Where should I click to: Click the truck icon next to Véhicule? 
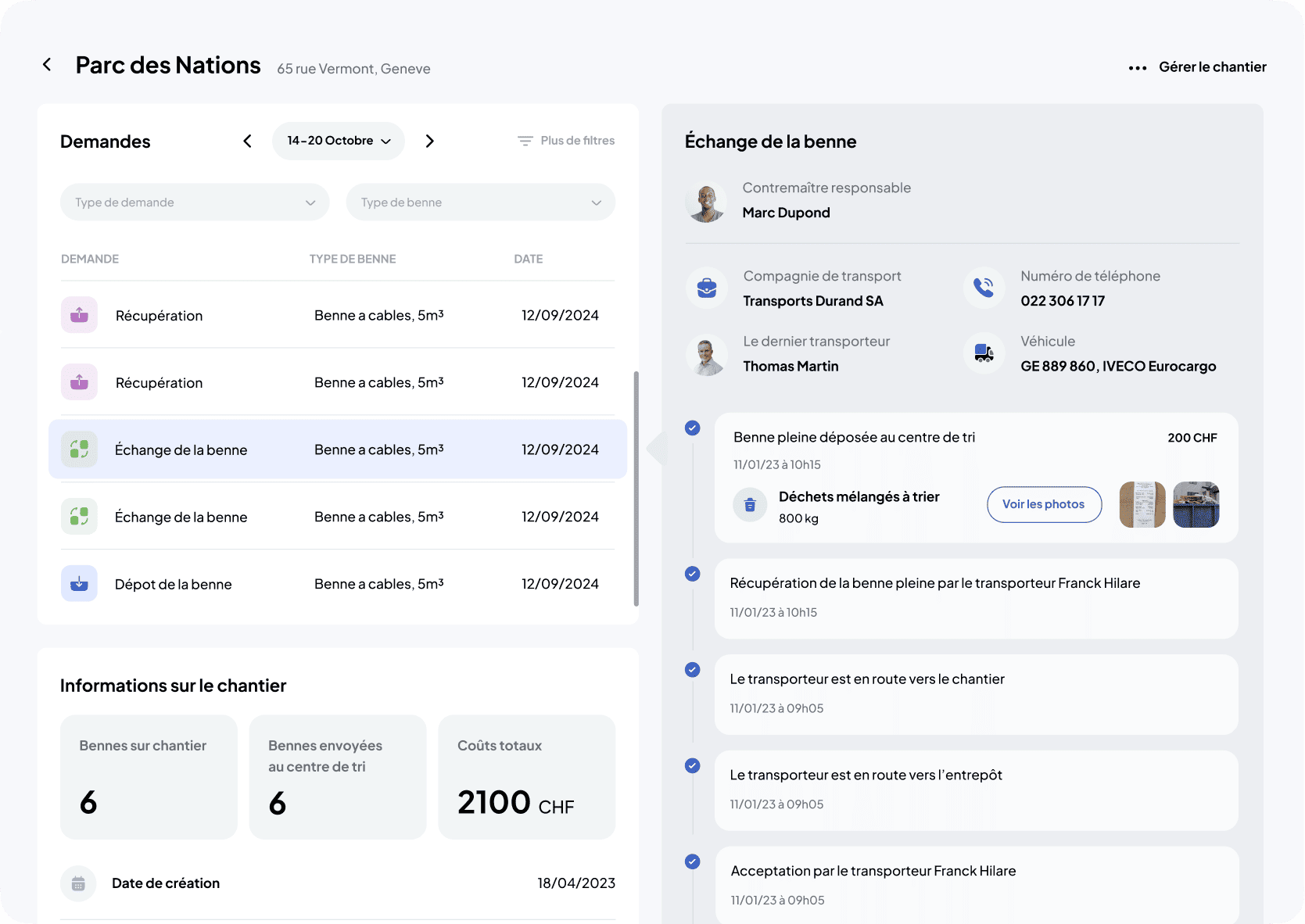[x=983, y=353]
